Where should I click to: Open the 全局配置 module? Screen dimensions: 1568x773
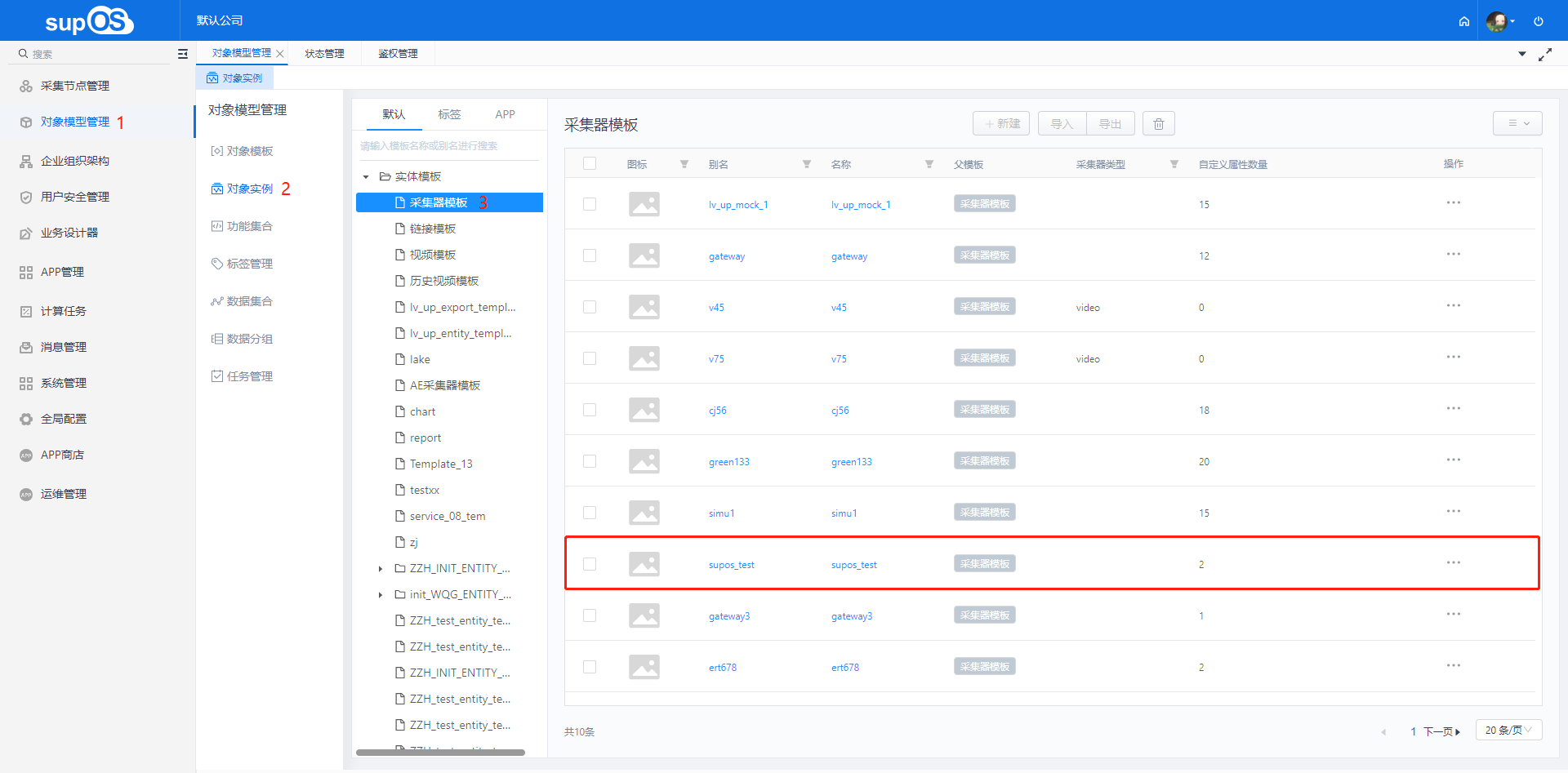[x=62, y=418]
